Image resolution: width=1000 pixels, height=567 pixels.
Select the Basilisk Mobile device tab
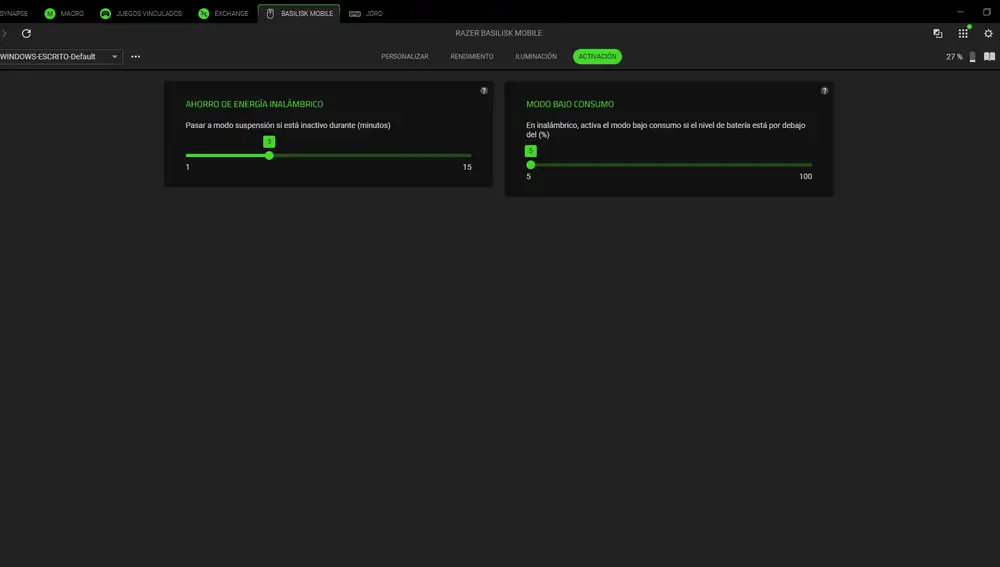coord(299,13)
